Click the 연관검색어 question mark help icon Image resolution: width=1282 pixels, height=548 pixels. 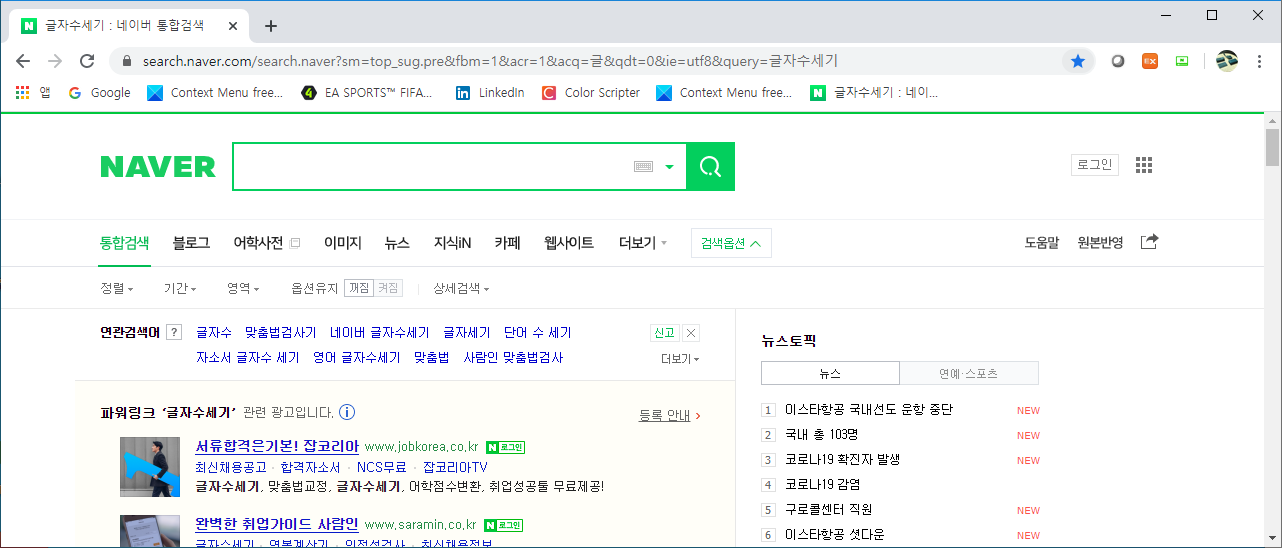click(174, 333)
